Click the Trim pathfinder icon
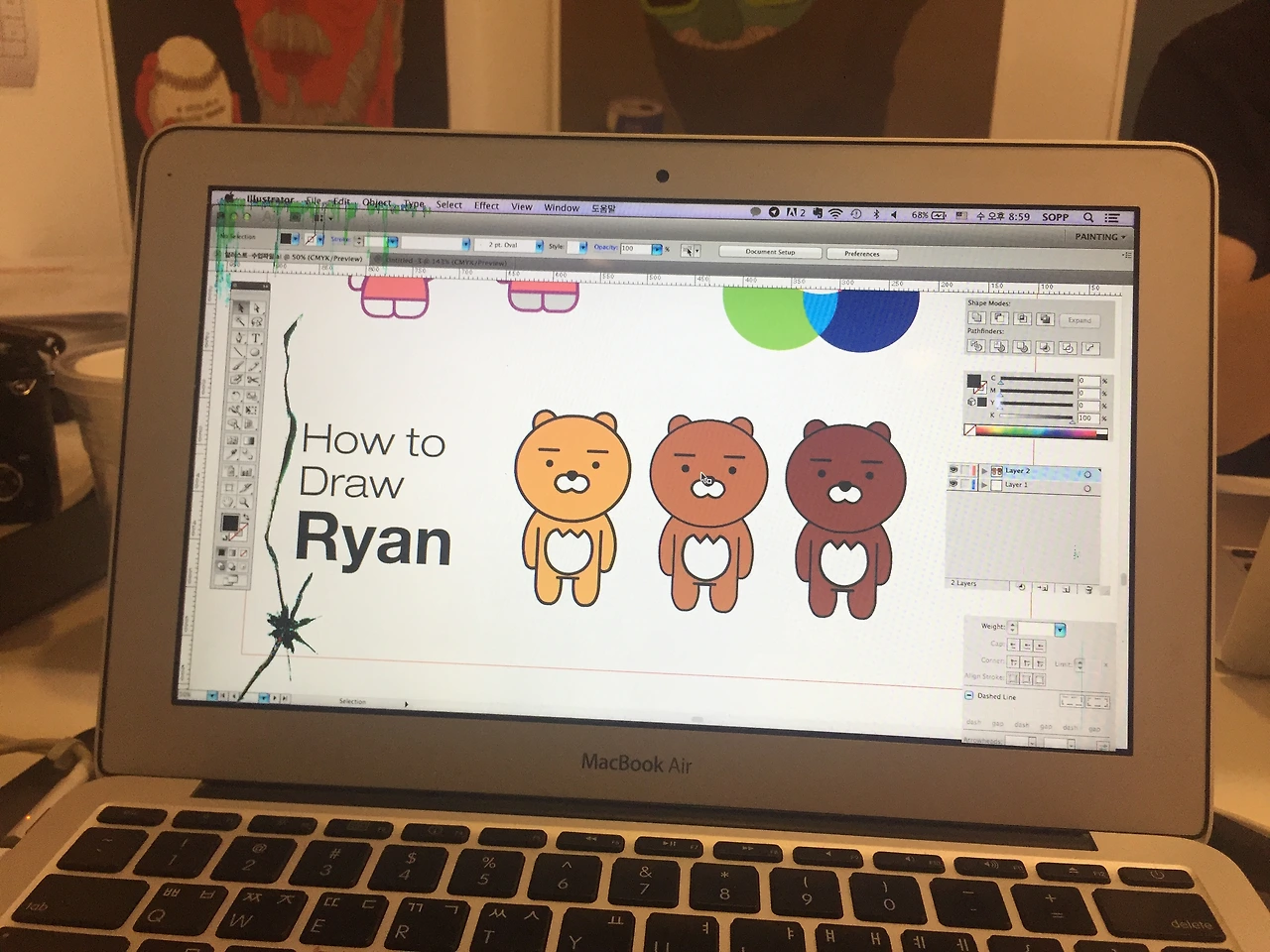 click(999, 346)
